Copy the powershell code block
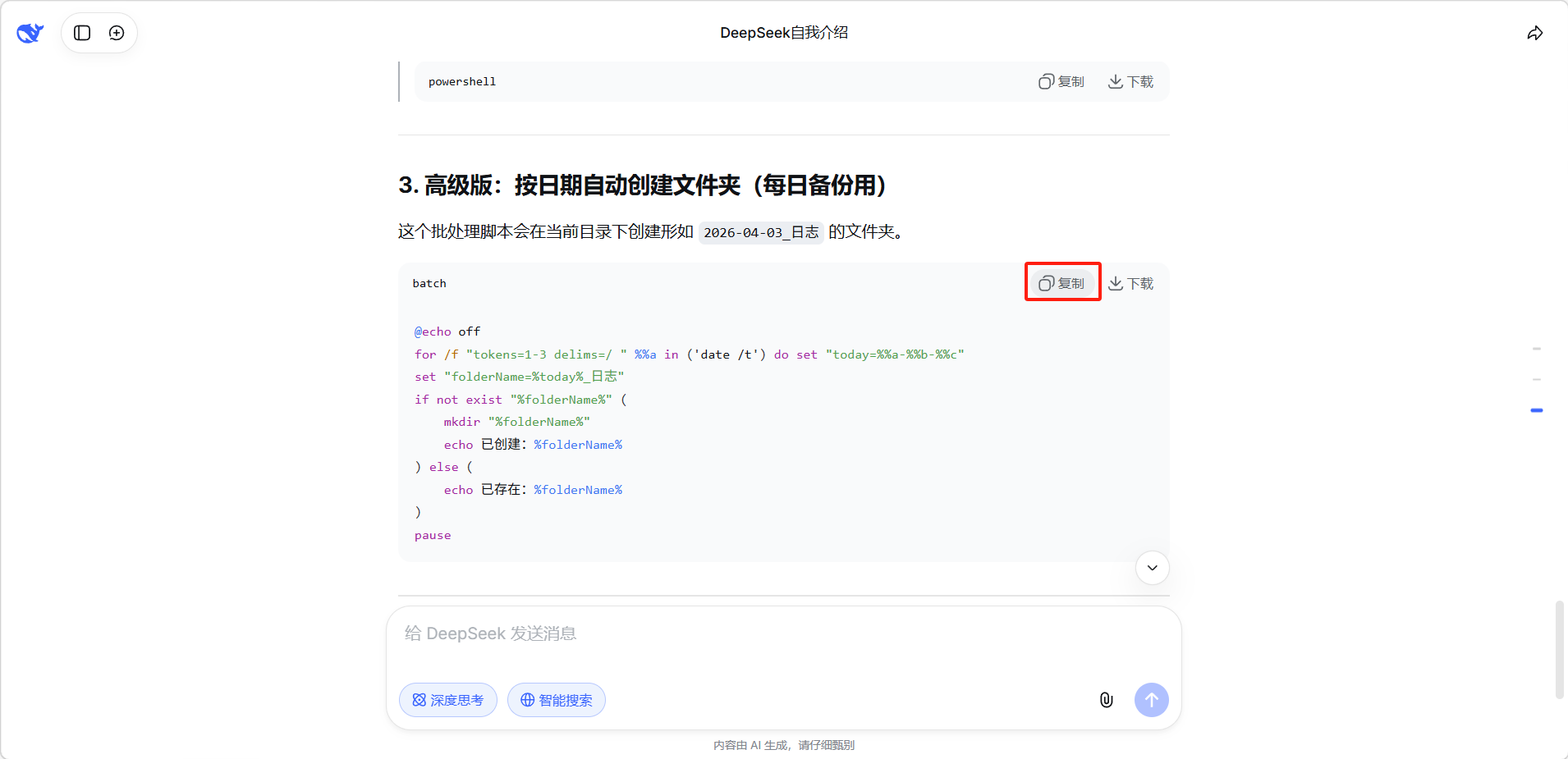This screenshot has height=759, width=1568. pos(1061,82)
